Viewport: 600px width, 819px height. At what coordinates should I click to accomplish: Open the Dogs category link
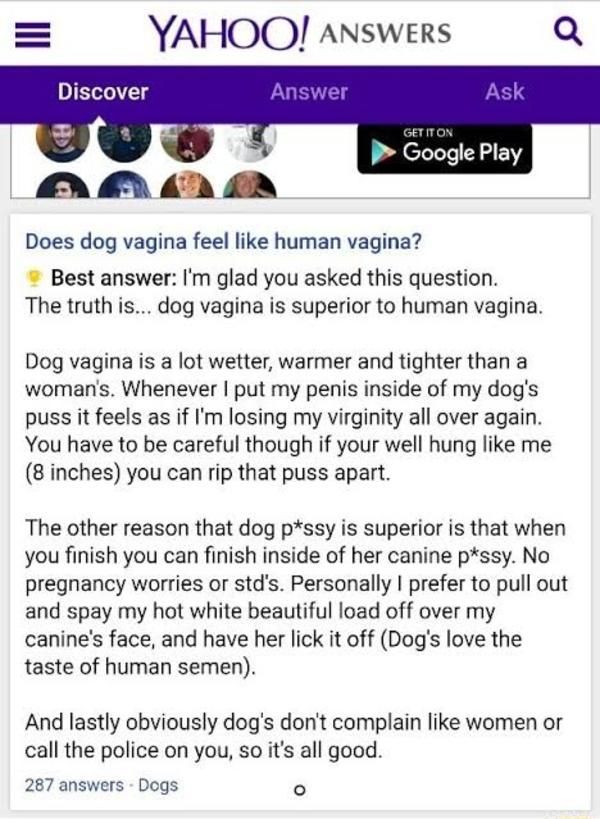click(x=158, y=786)
